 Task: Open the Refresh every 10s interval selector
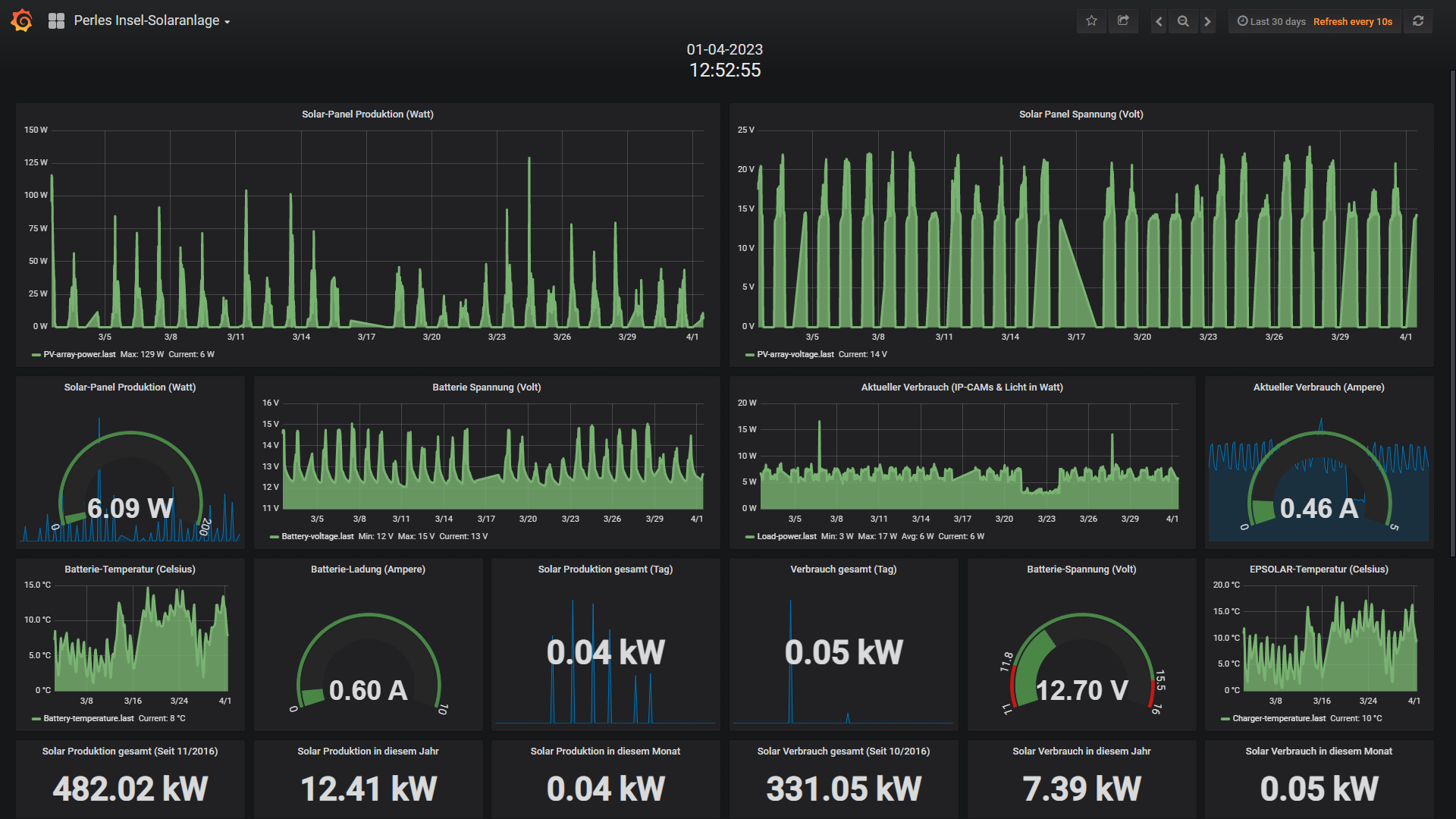coord(1352,21)
